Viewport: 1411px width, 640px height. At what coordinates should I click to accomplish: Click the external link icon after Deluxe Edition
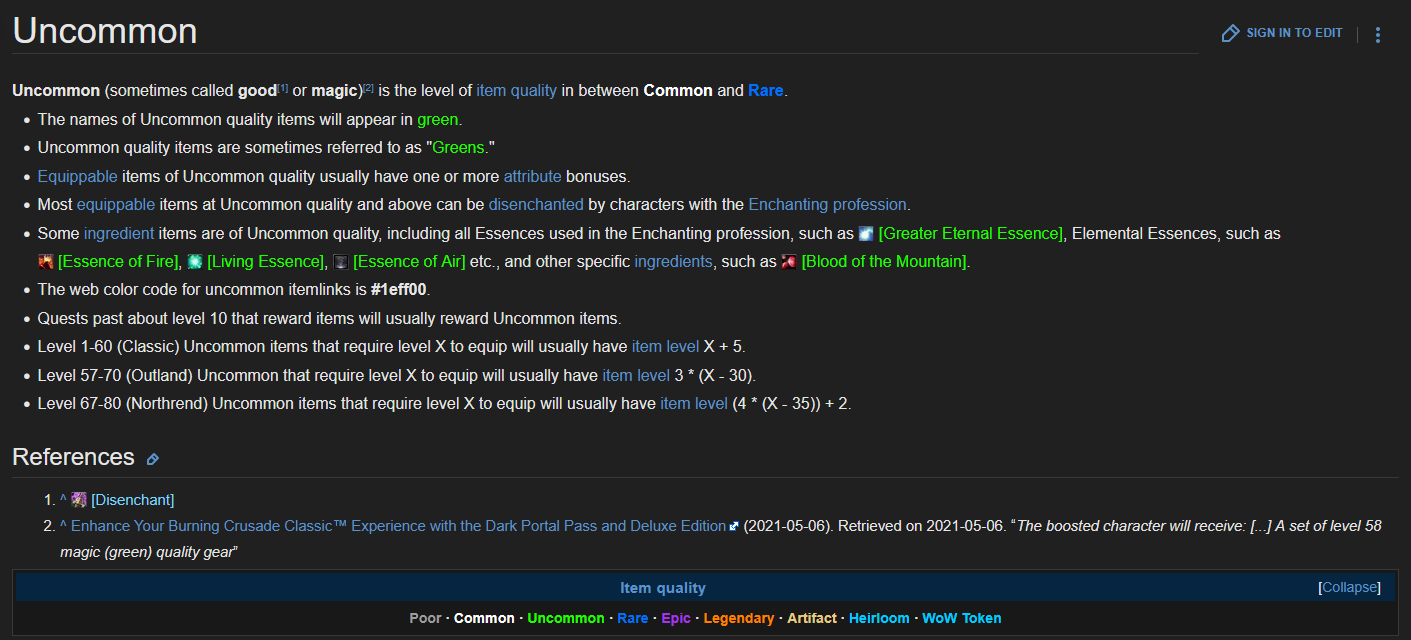734,526
